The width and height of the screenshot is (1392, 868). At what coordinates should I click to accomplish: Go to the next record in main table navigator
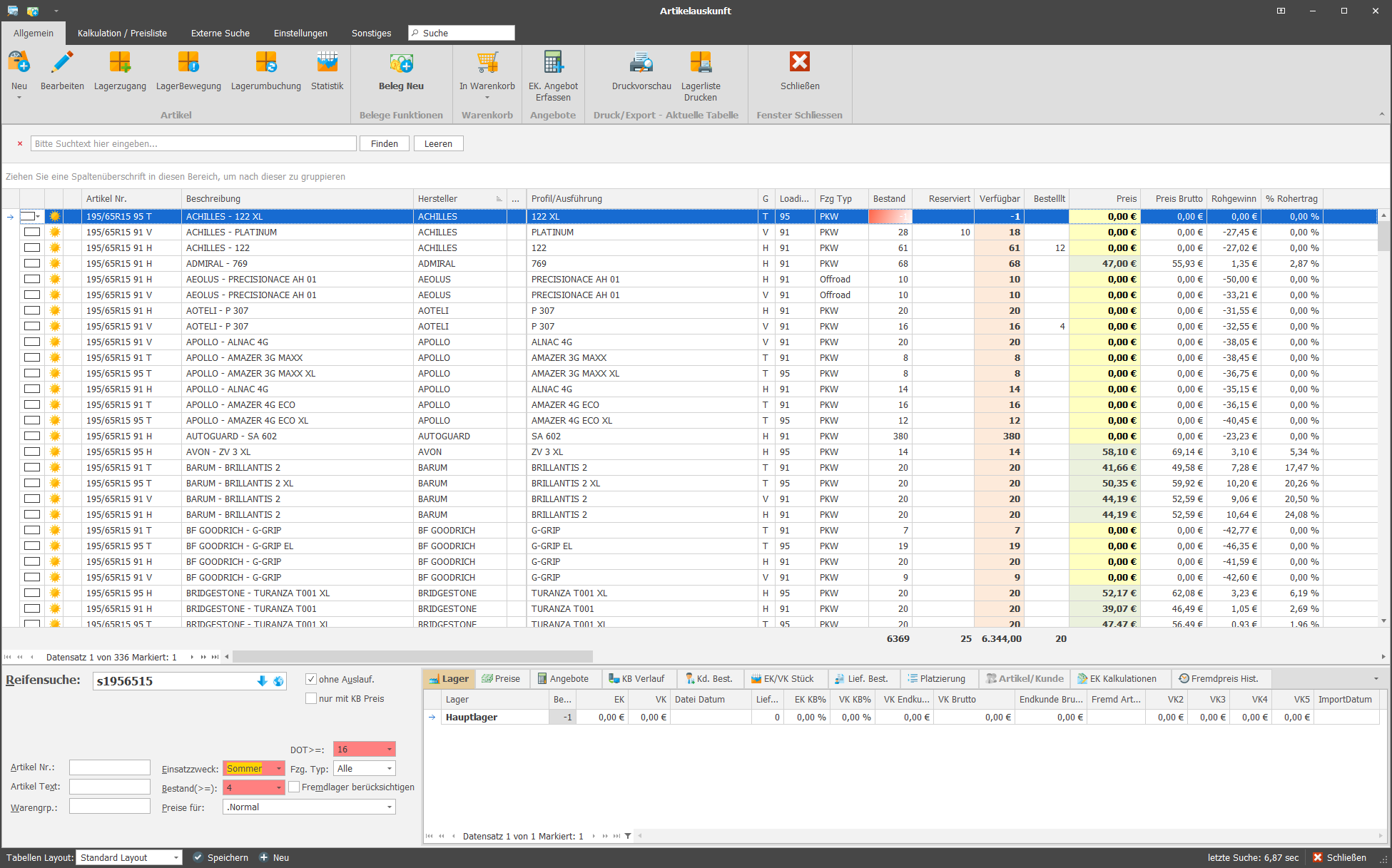pyautogui.click(x=192, y=657)
